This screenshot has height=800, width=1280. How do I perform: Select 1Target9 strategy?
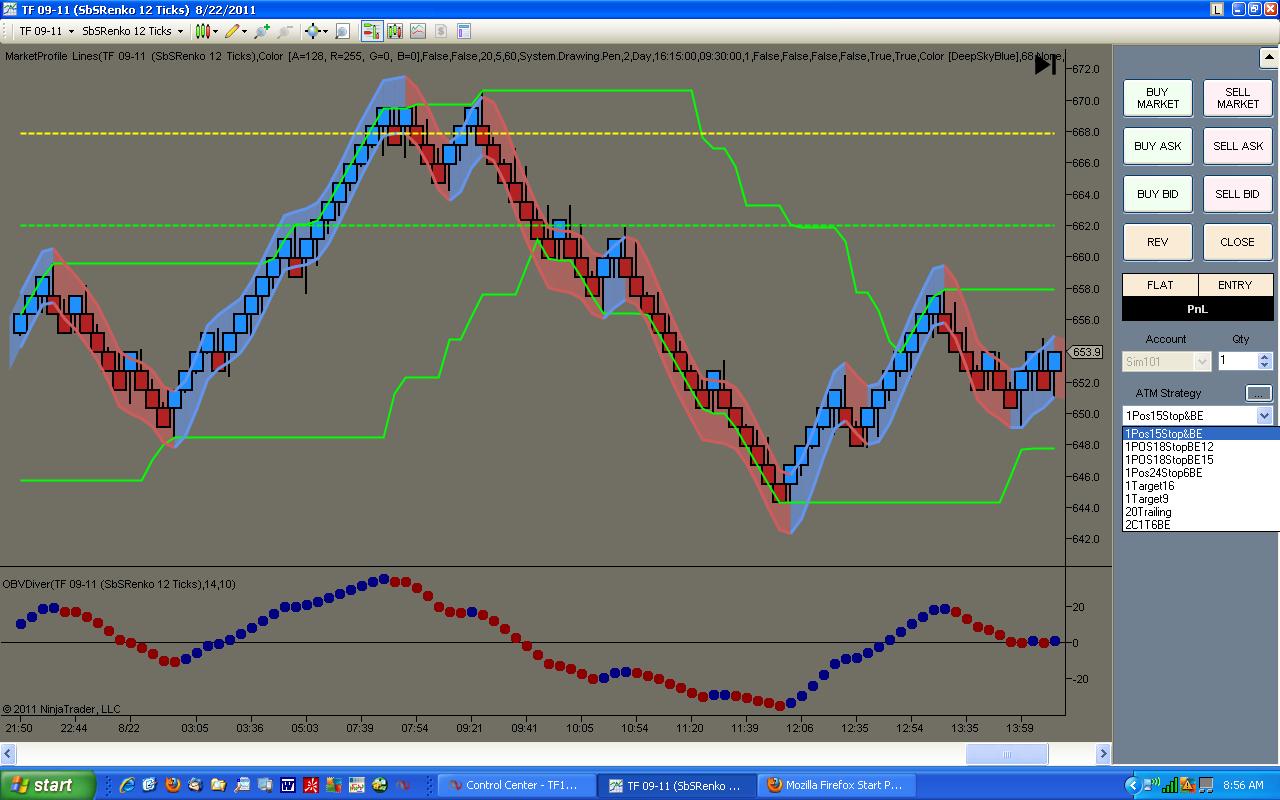1200,499
